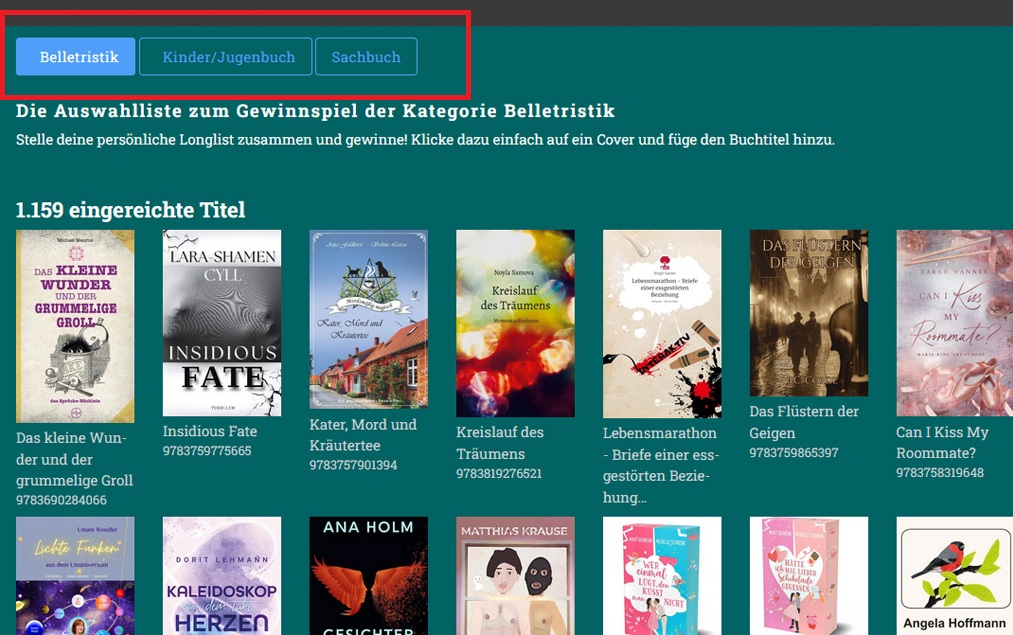This screenshot has width=1013, height=635.
Task: Select ISBN 9783757901394
Action: click(x=353, y=465)
